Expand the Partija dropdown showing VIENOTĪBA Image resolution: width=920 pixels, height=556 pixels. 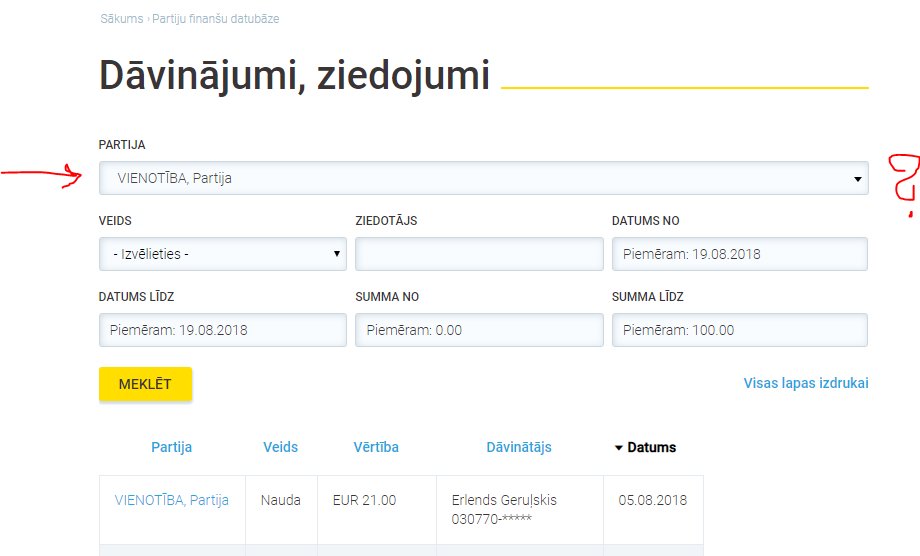pos(483,178)
